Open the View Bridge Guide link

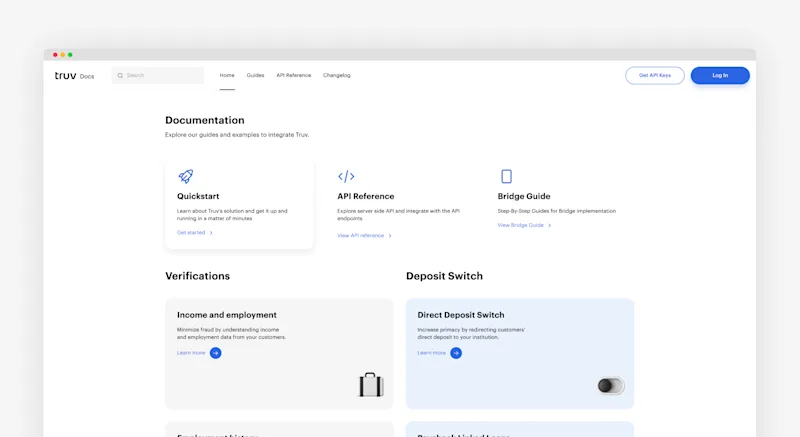point(520,225)
